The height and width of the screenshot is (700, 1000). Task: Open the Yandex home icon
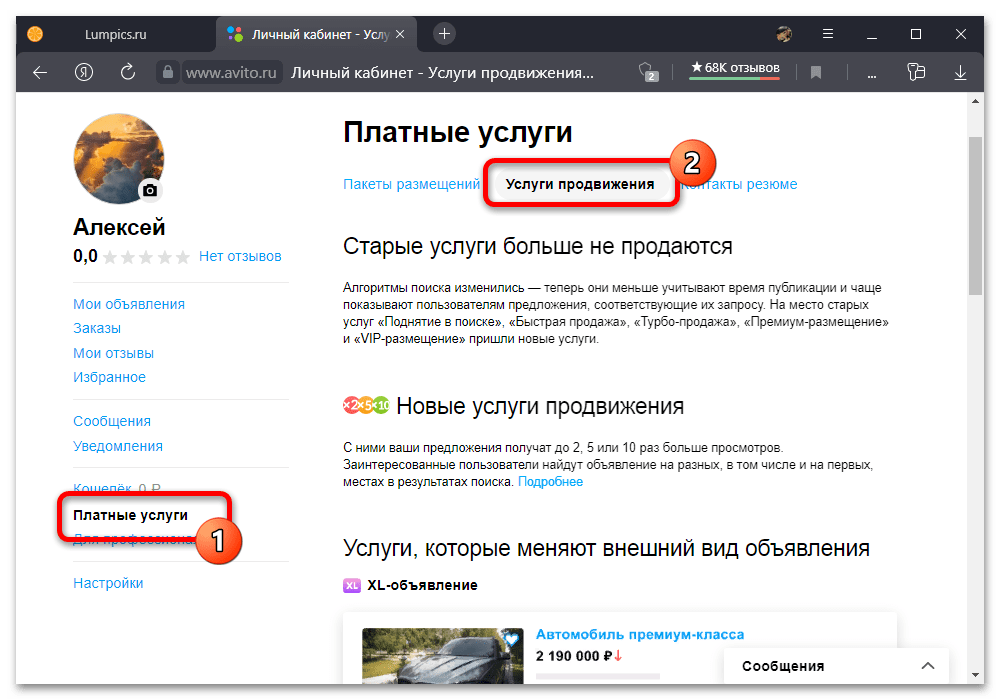[x=84, y=73]
